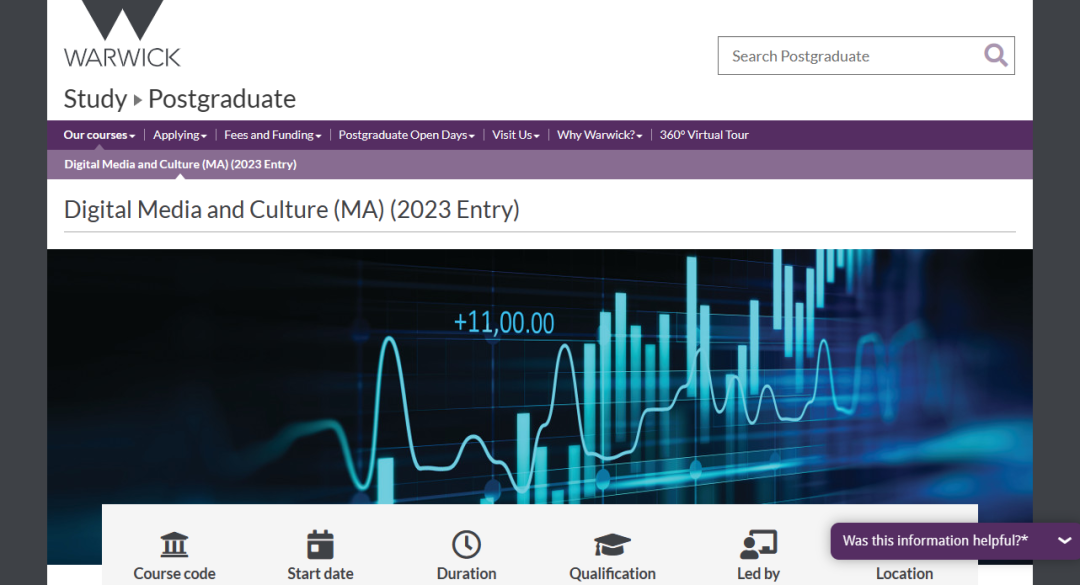Screen dimensions: 1080x585
Task: Click into the Search Postgraduate field
Action: coord(845,56)
